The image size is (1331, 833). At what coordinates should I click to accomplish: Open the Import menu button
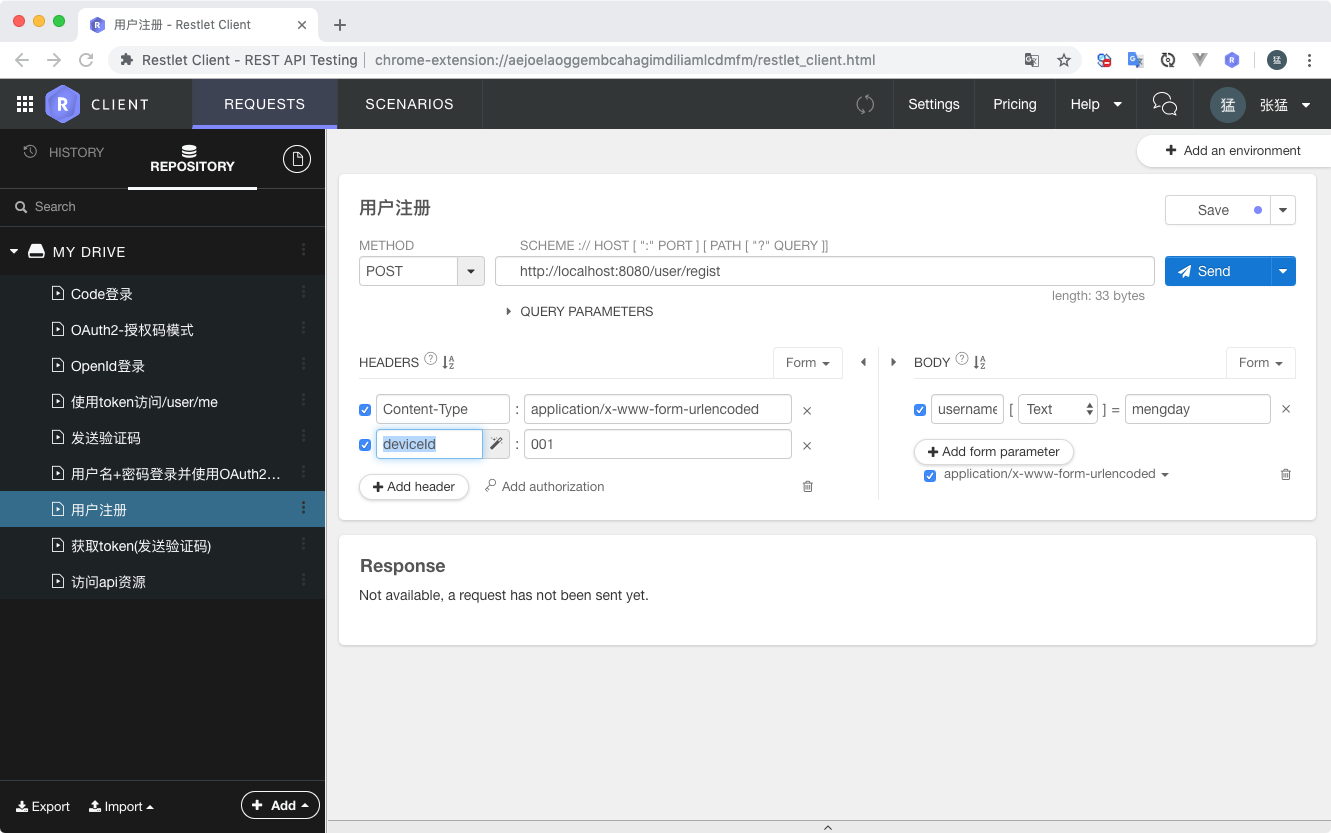121,806
